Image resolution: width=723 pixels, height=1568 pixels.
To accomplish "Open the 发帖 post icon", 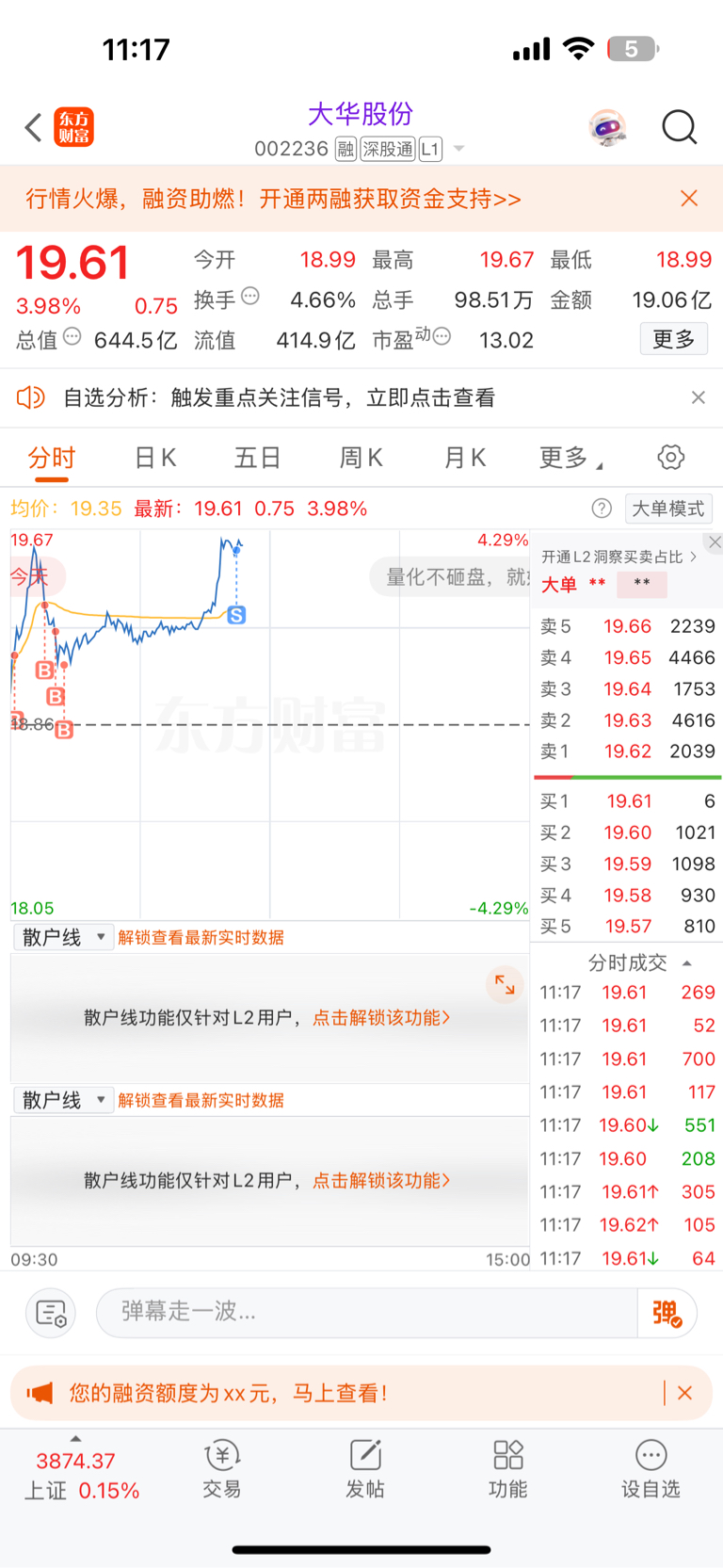I will pos(364,1469).
